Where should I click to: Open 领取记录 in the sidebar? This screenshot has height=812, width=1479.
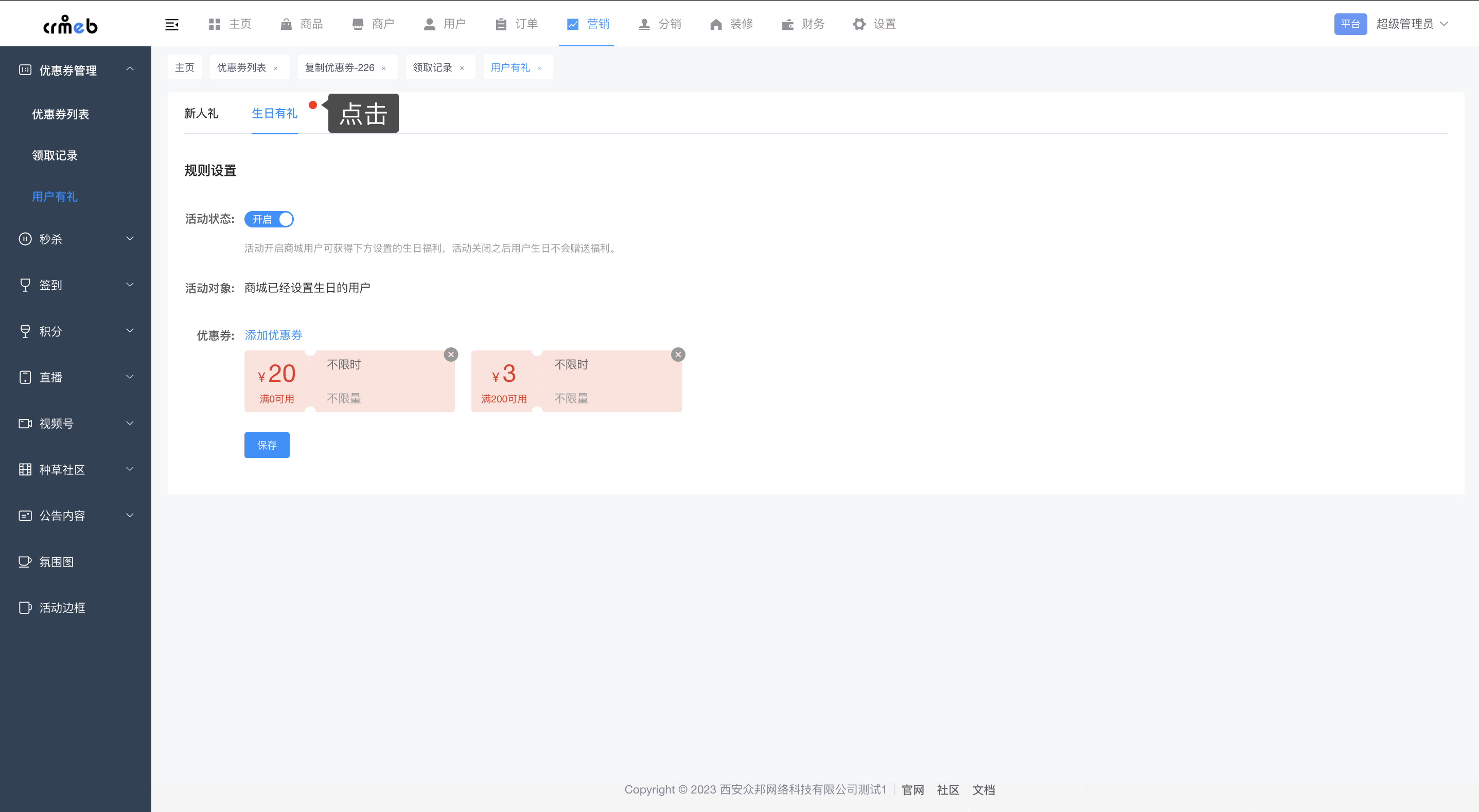tap(55, 155)
